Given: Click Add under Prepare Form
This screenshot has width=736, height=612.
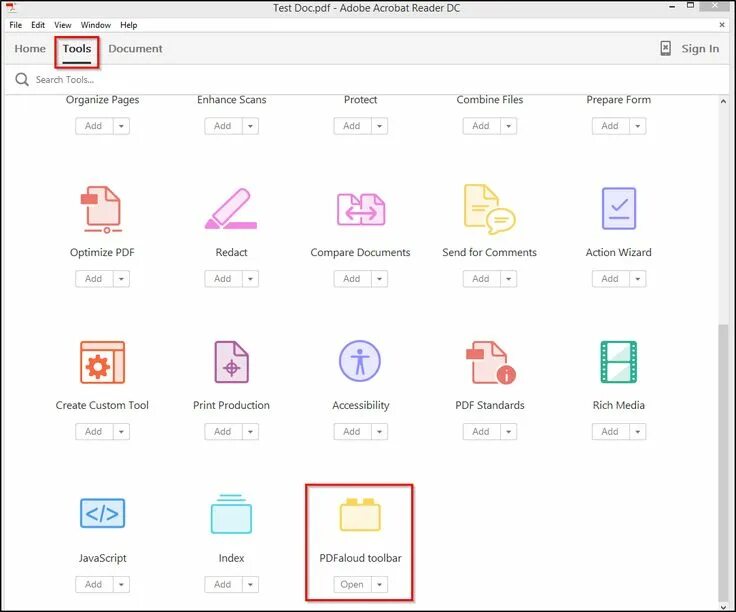Looking at the screenshot, I should coord(610,126).
